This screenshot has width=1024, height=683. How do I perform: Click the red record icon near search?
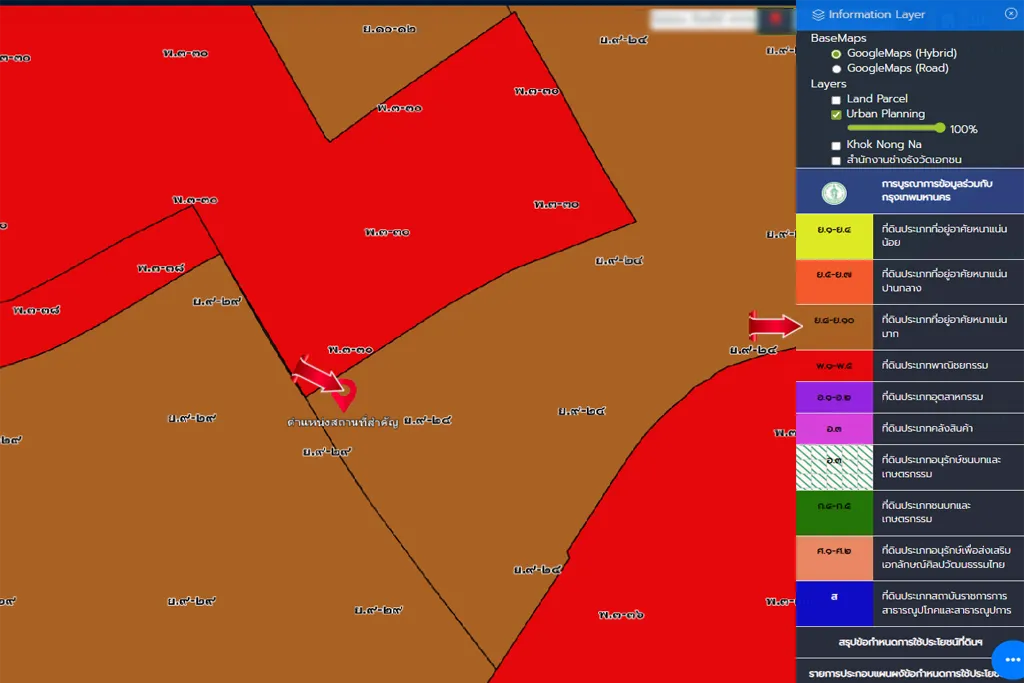[x=775, y=19]
